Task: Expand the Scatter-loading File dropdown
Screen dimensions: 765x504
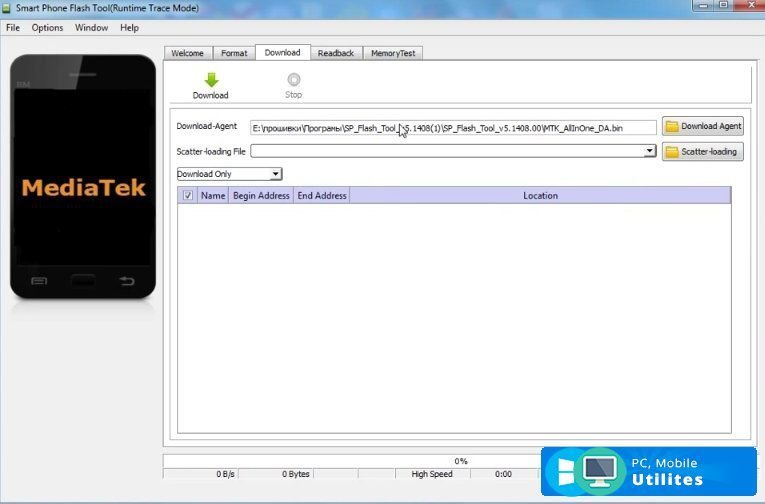Action: (x=649, y=151)
